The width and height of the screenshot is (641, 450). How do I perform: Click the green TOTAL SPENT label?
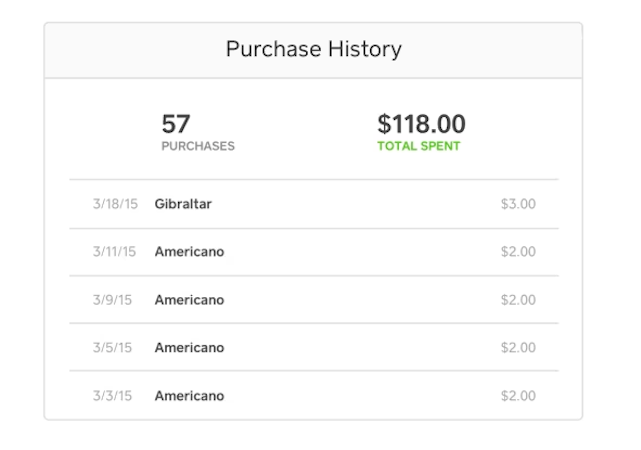pos(419,146)
